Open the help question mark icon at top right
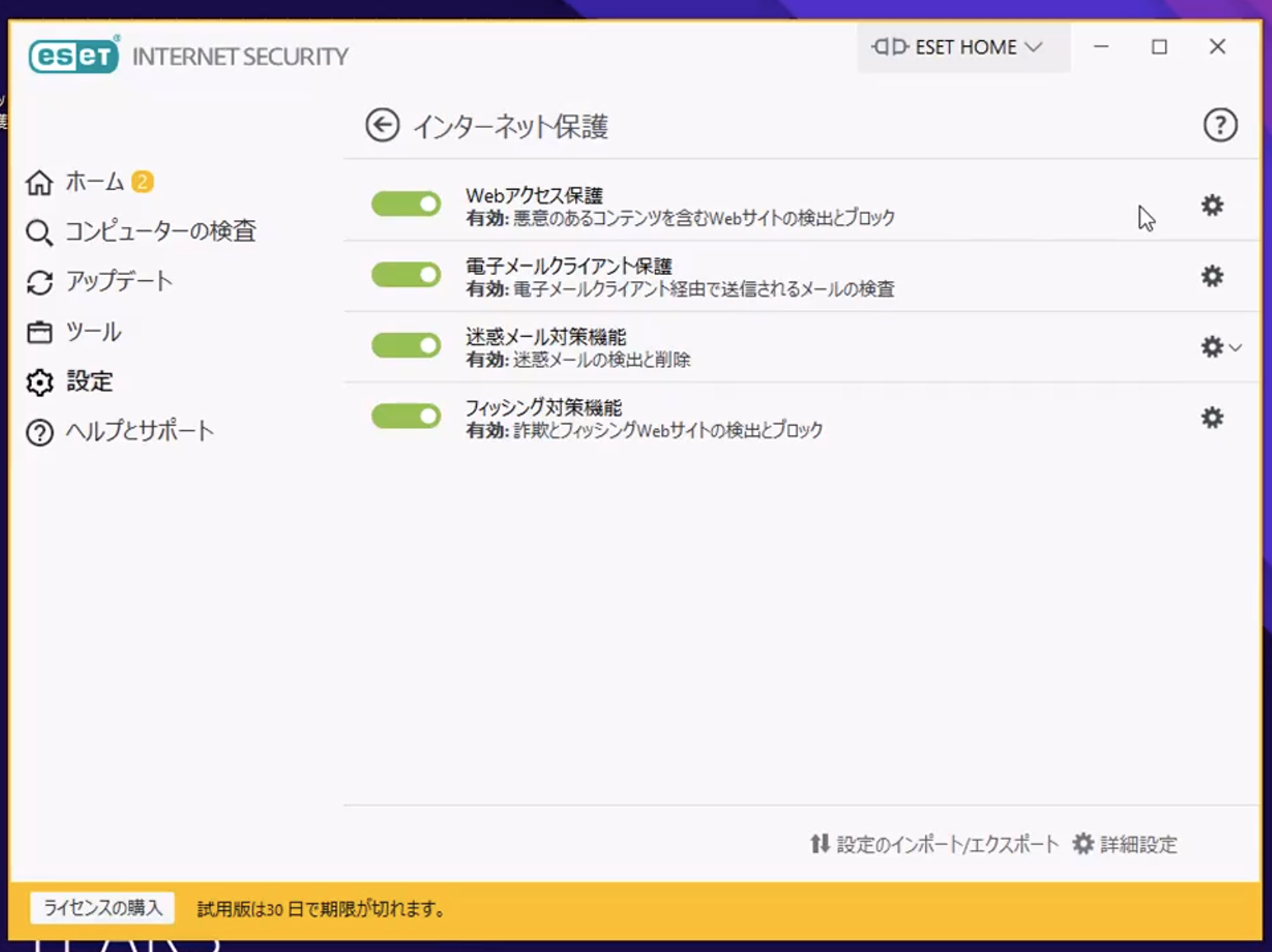1272x952 pixels. point(1219,126)
